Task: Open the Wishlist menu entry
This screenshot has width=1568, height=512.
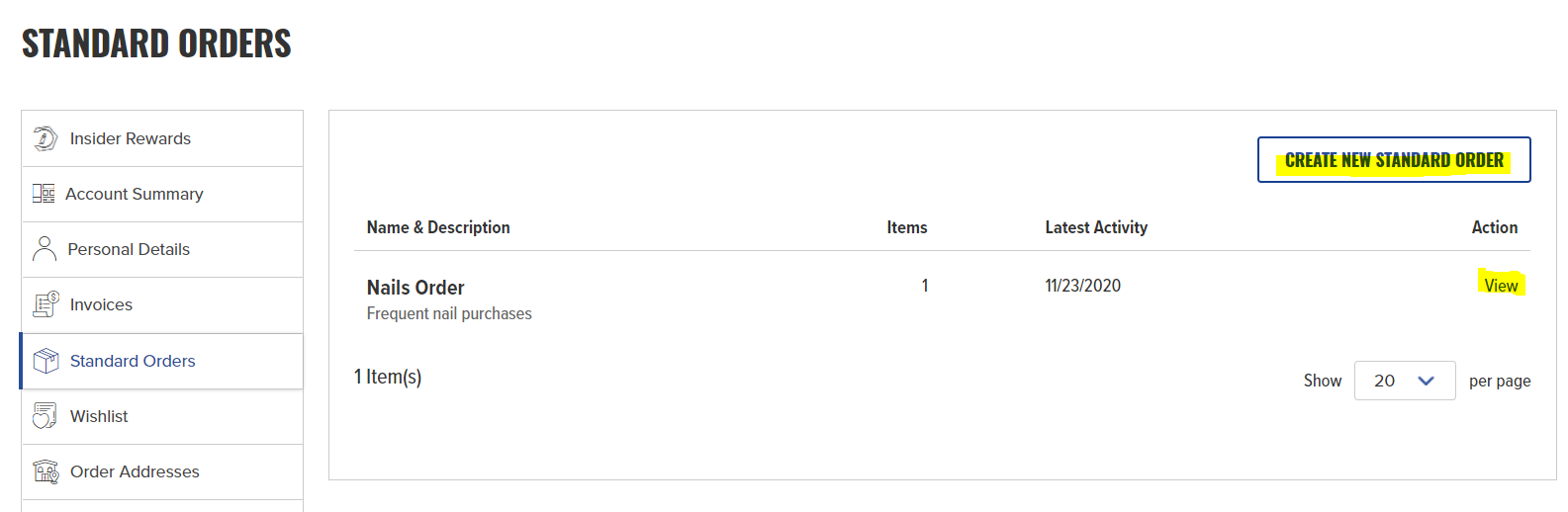Action: pos(162,416)
